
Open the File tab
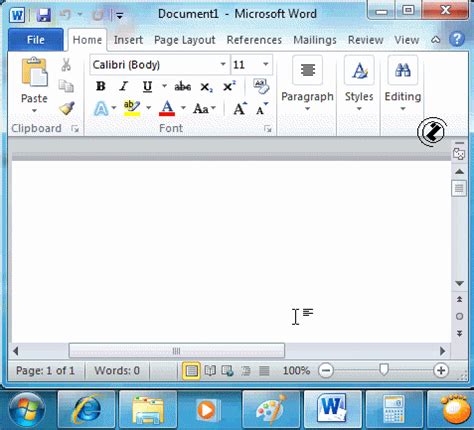(36, 40)
